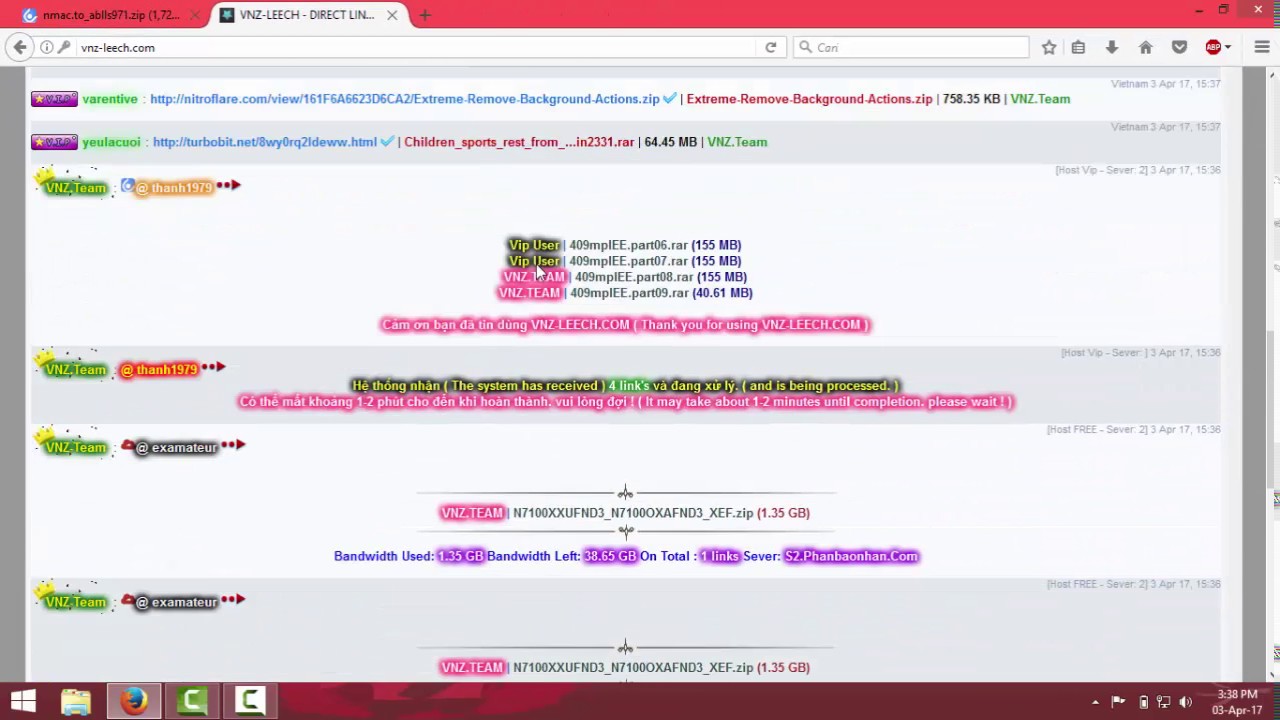Click the server name S2.Phanbaonhan.Com

point(851,556)
